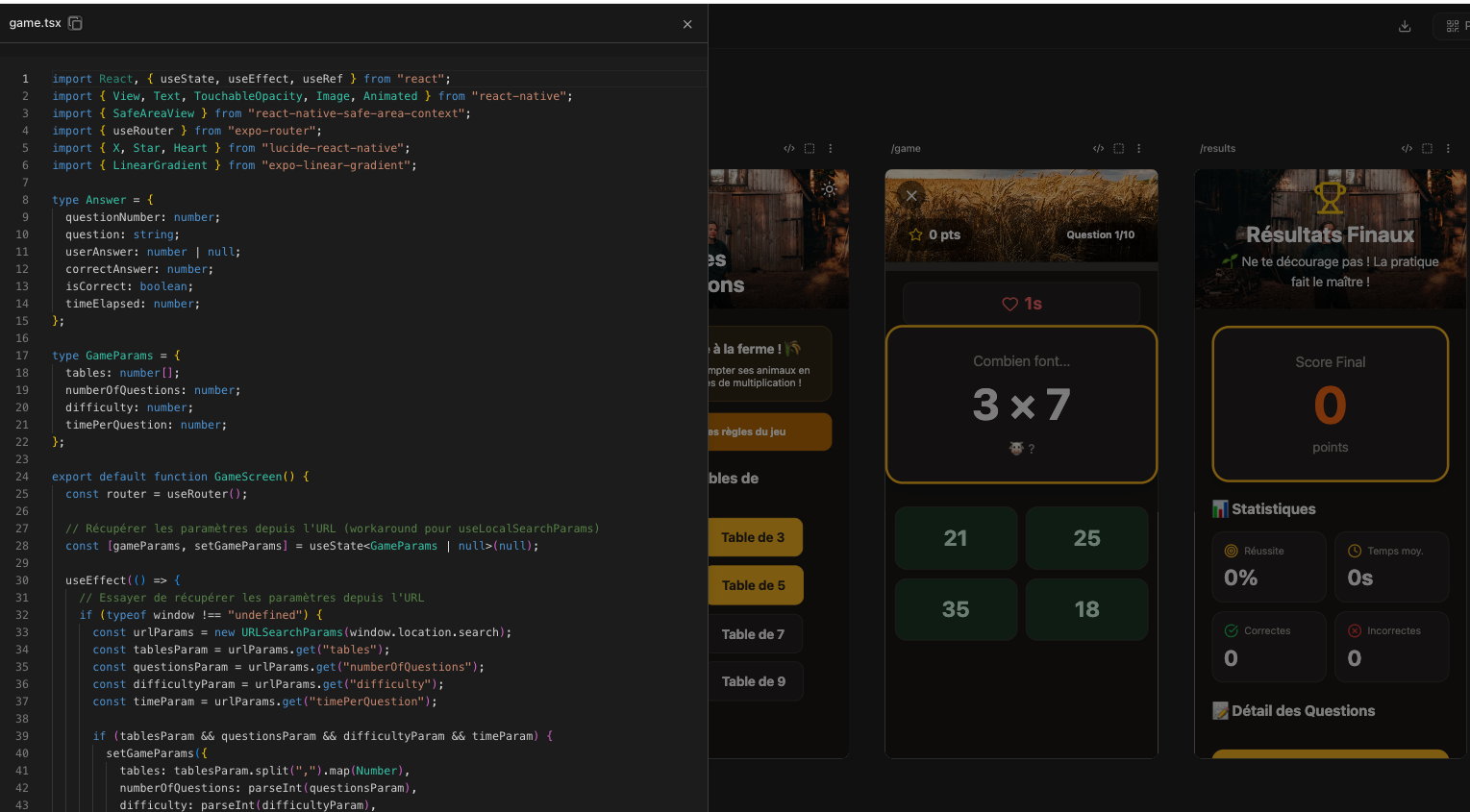Open the three-dot menu for /results screen
Screen dimensions: 1470x812
click(x=1448, y=149)
